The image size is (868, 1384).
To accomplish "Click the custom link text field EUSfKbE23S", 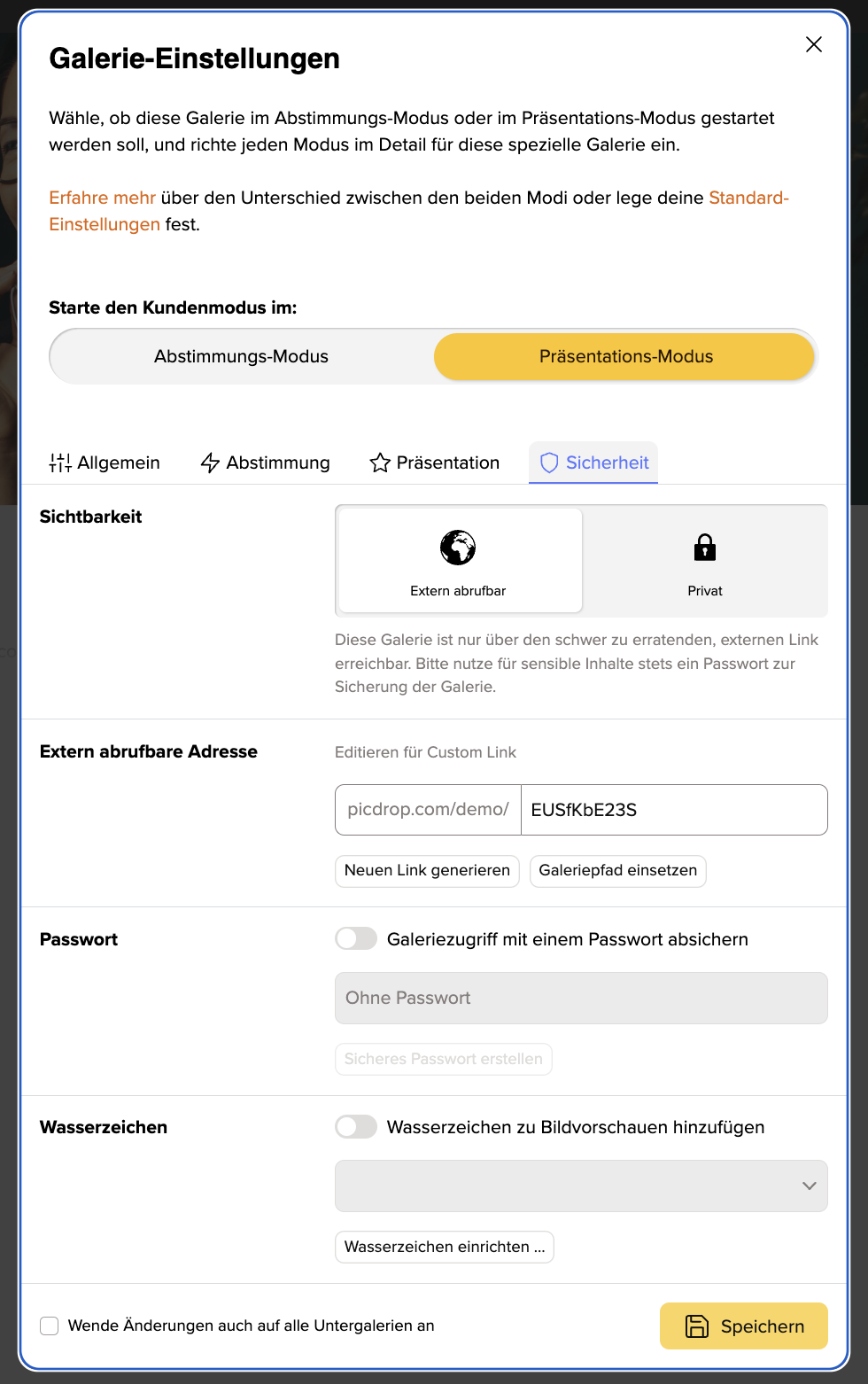I will pos(674,810).
